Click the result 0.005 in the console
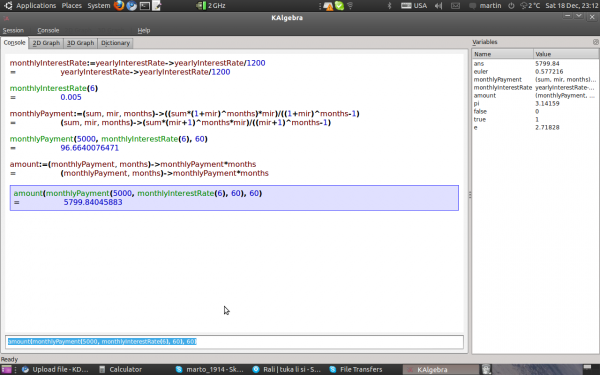The height and width of the screenshot is (375, 600). (71, 97)
